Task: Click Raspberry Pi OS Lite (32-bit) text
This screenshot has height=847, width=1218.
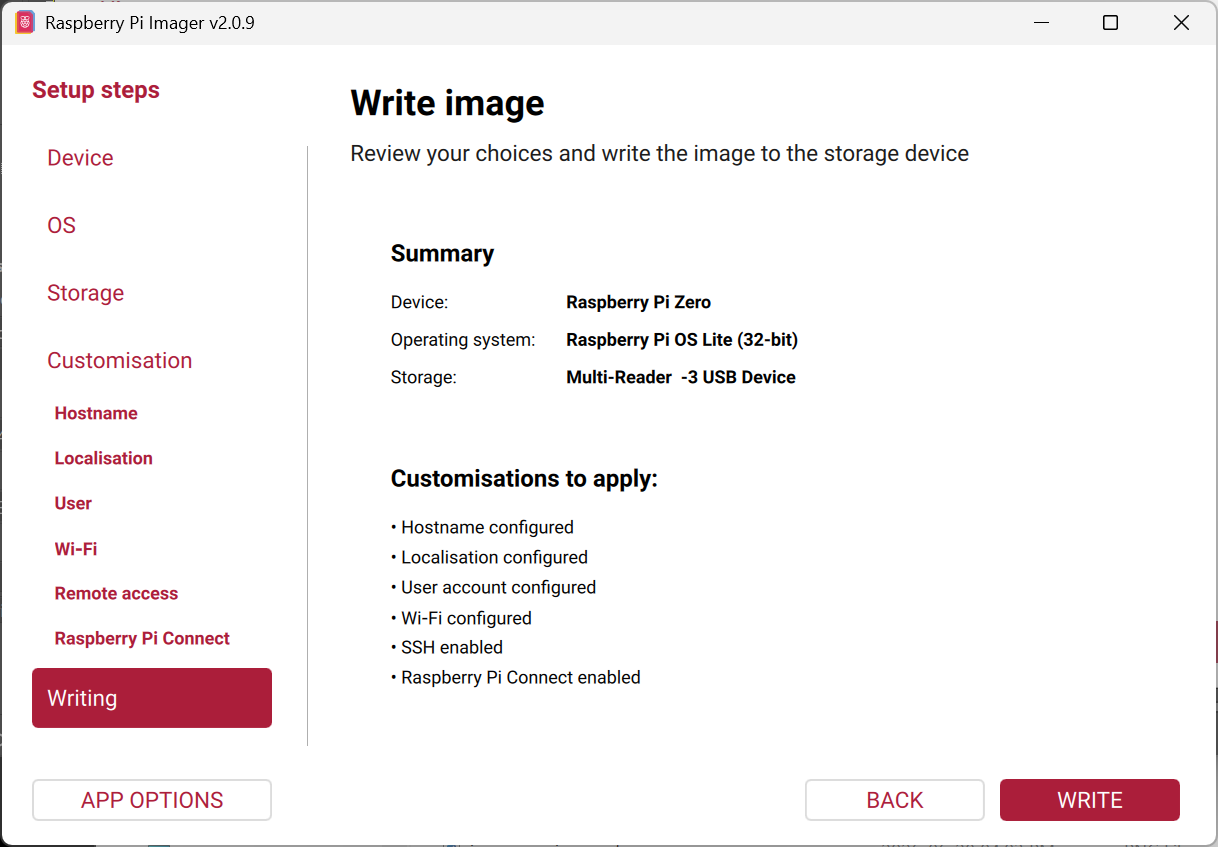Action: click(x=682, y=340)
